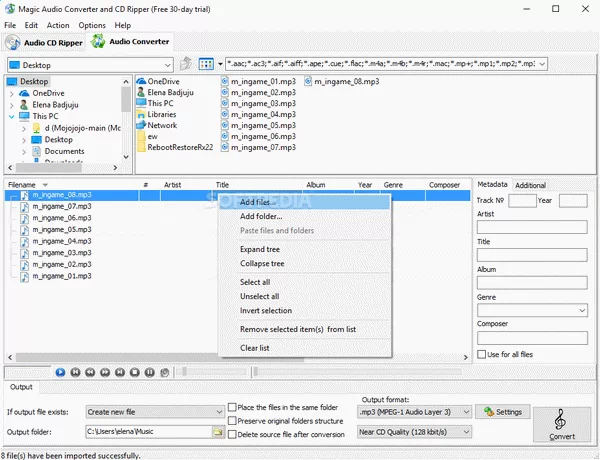Select m_ingame_05.mp3 in the file browser pane
Screen dimensions: 600x460
tap(259, 125)
